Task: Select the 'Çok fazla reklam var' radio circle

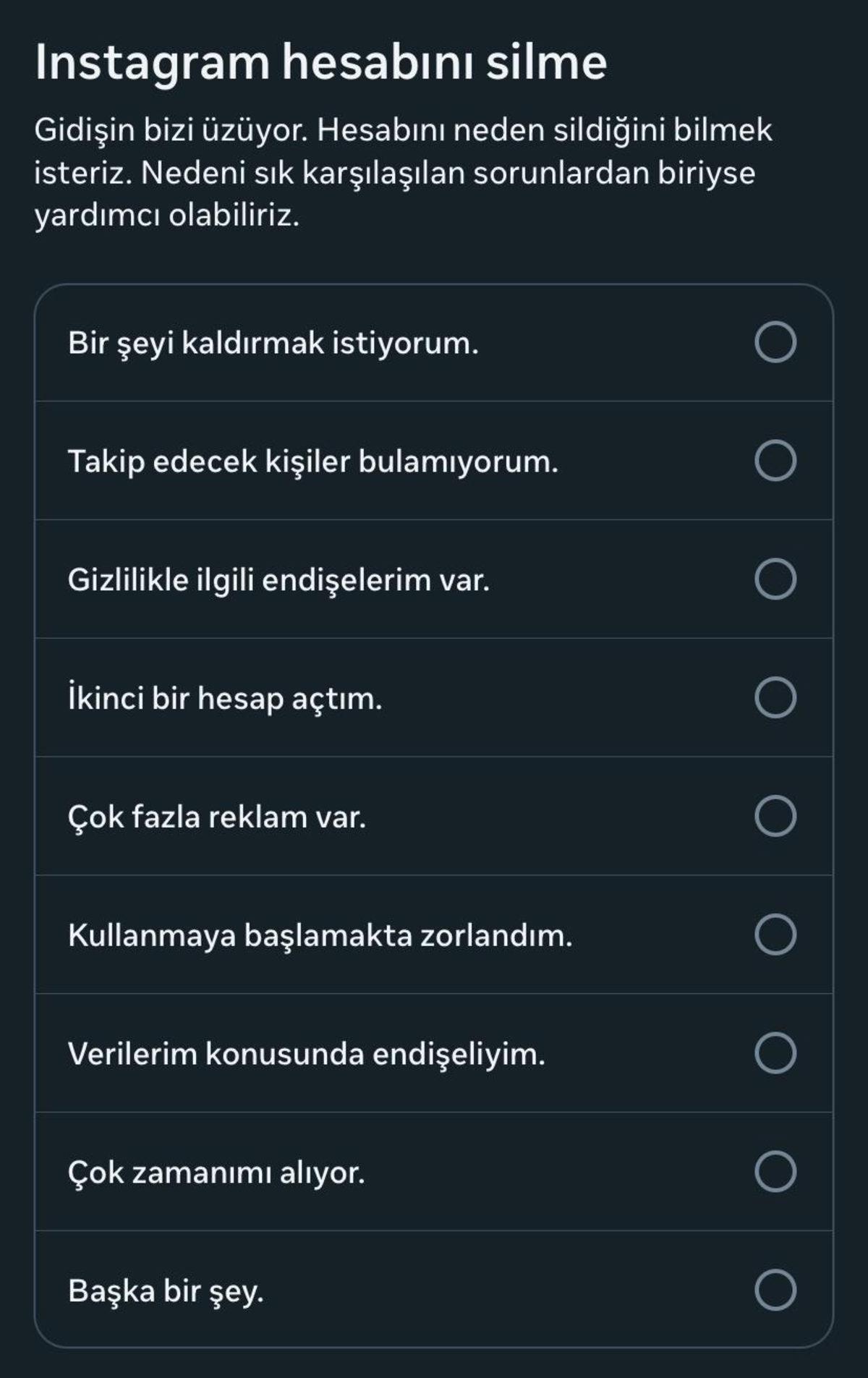Action: (775, 817)
